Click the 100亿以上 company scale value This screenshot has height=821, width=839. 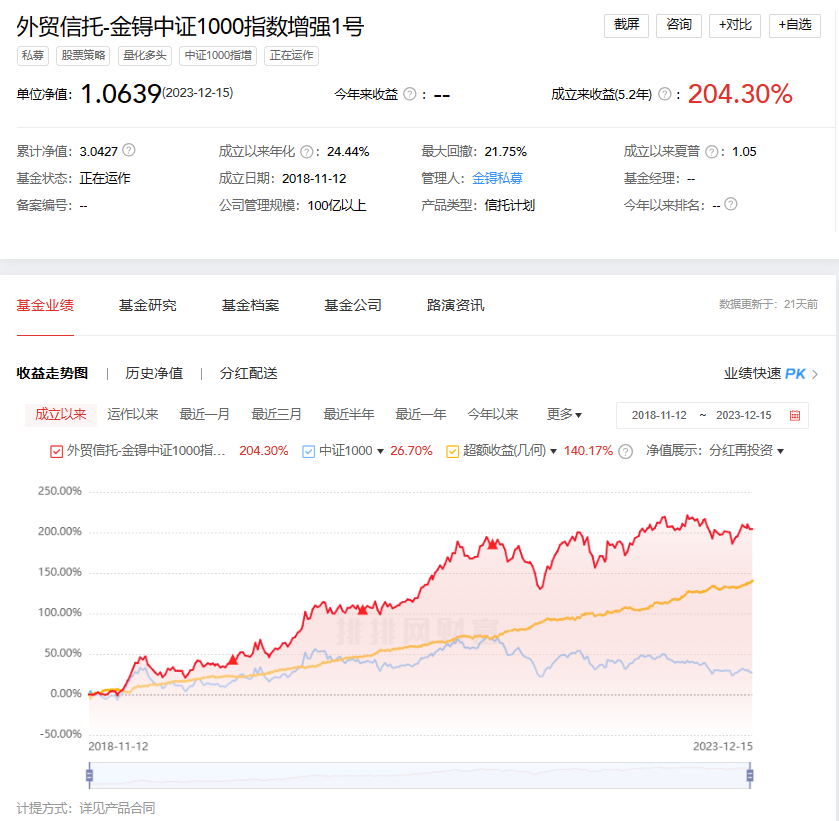coord(337,206)
